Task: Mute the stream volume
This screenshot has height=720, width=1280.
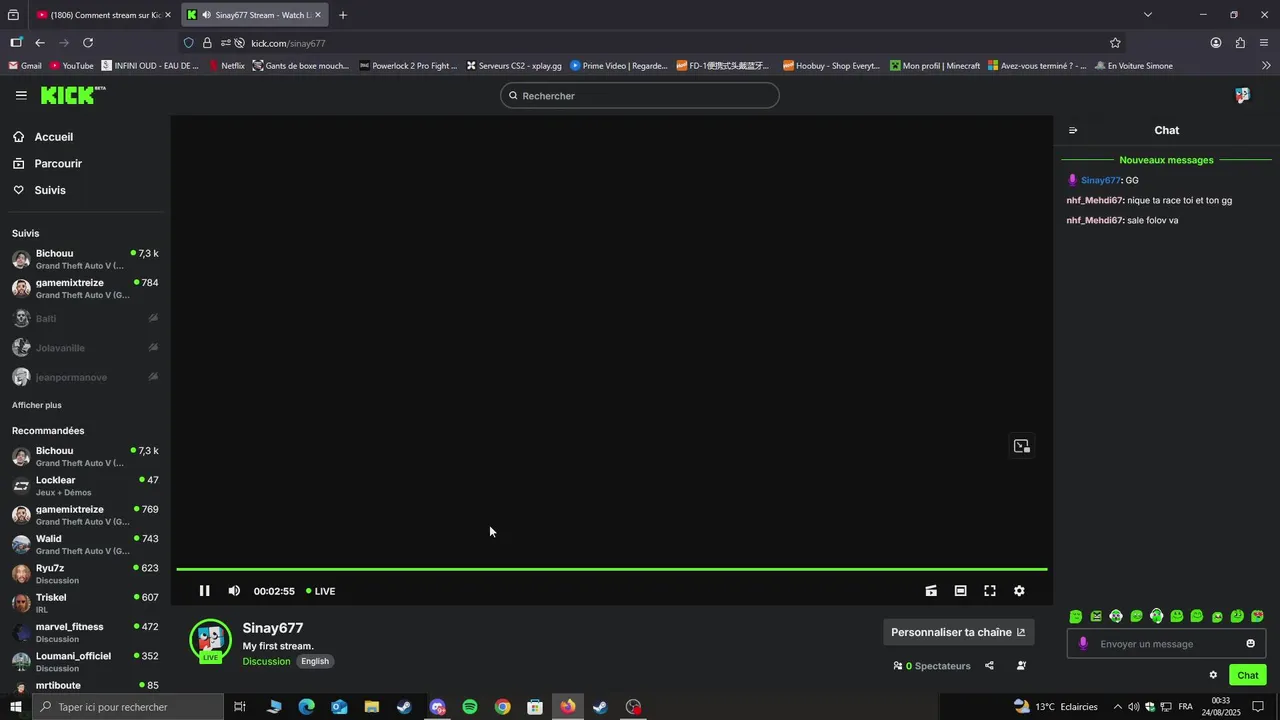Action: coord(234,591)
